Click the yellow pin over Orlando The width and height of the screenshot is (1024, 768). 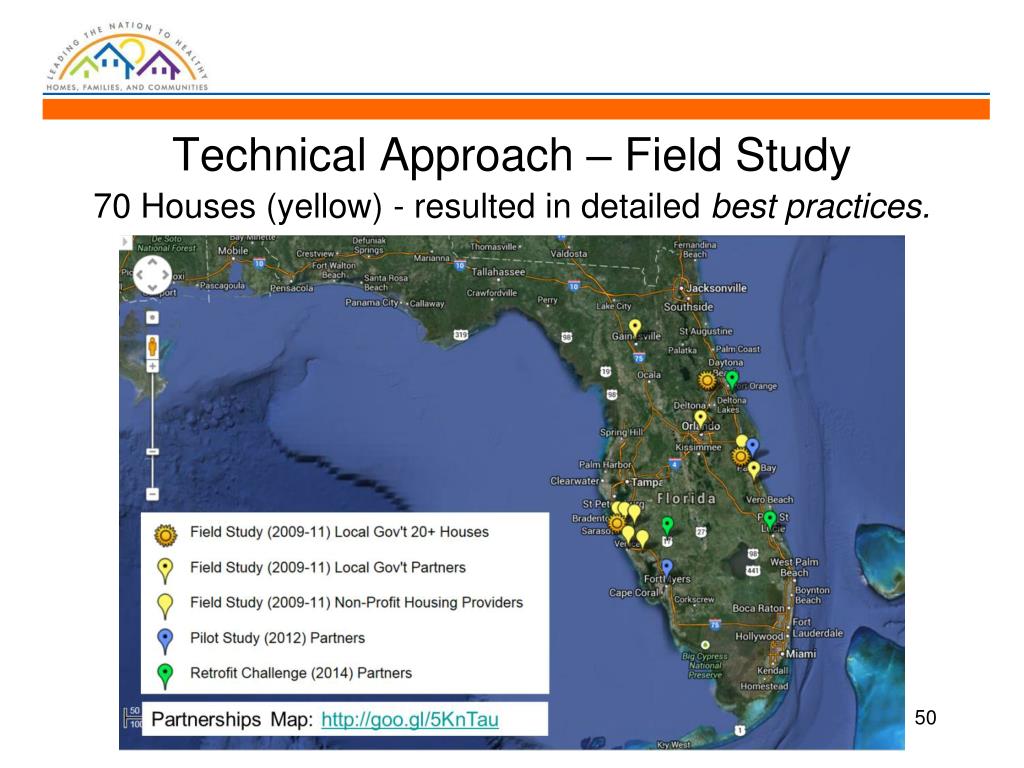700,419
